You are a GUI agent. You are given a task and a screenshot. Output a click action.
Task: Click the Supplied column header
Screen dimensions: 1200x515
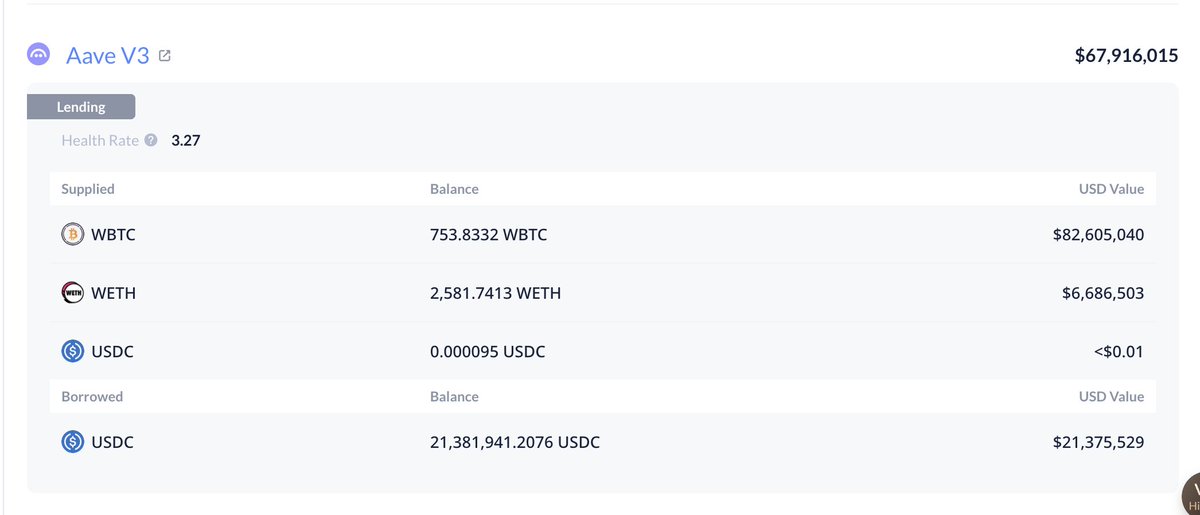coord(88,189)
